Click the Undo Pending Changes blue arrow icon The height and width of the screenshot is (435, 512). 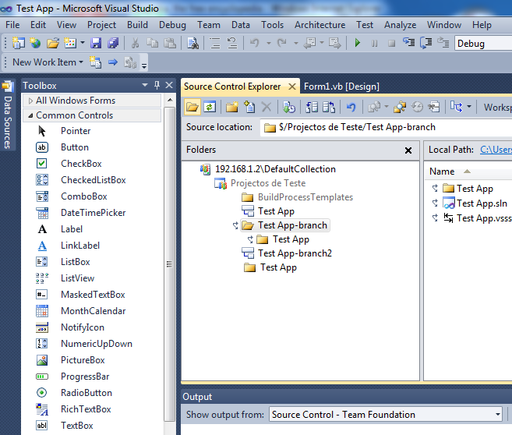pyautogui.click(x=351, y=107)
